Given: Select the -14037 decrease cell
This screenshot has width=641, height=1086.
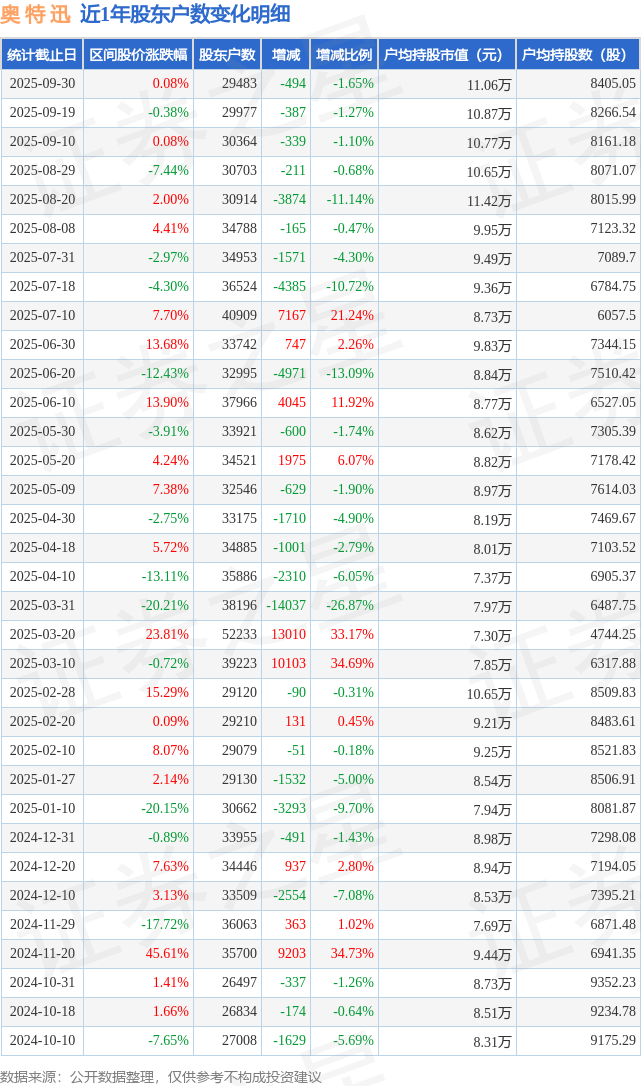Looking at the screenshot, I should [285, 605].
